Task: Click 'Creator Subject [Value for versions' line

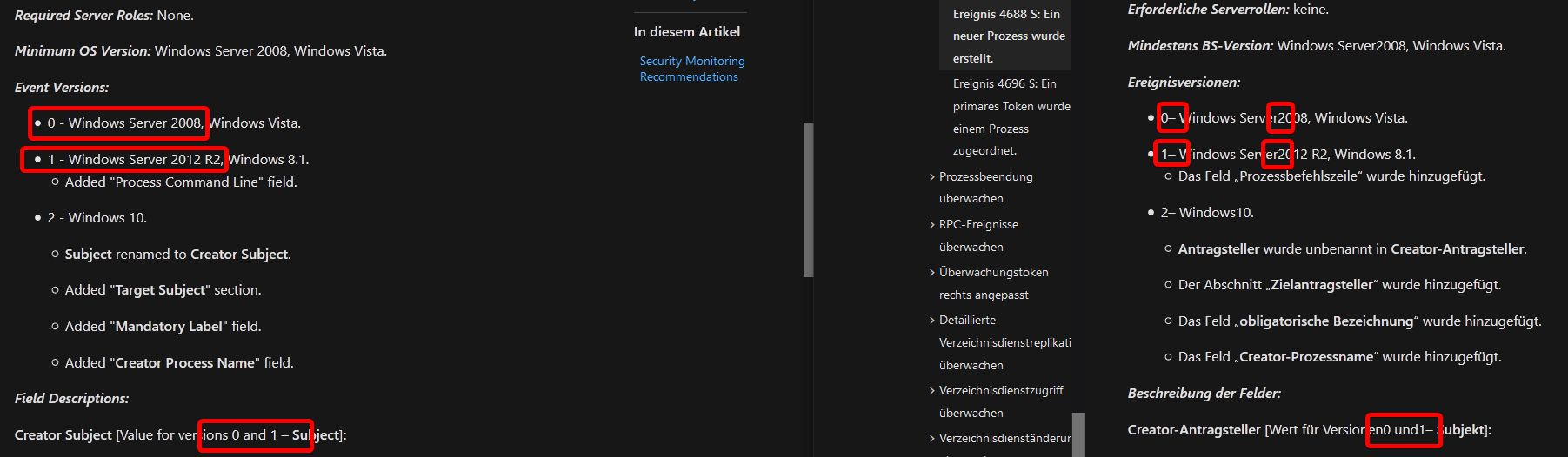Action: 181,435
